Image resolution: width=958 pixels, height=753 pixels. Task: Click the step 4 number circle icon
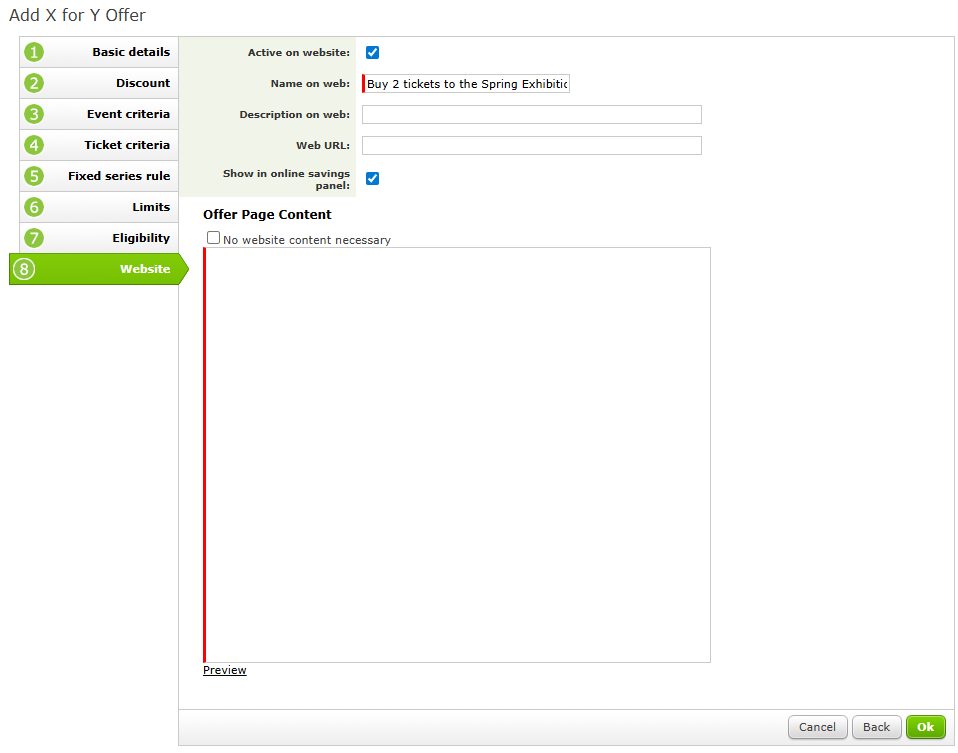[x=34, y=145]
